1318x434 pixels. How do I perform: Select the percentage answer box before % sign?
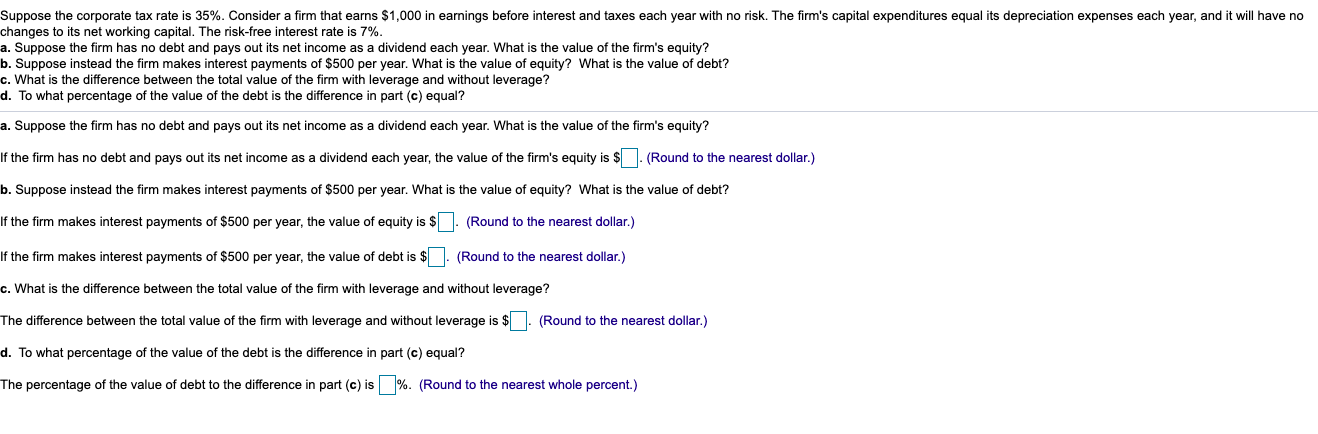click(x=387, y=385)
